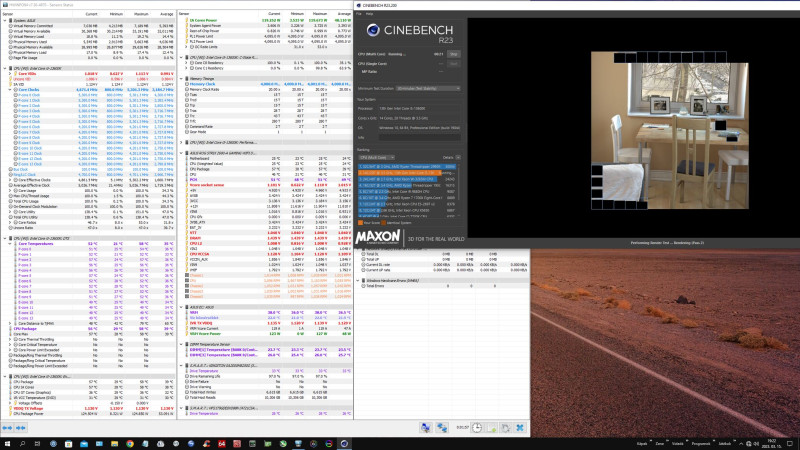
Task: Click the Maximum column header in HWiNFO
Action: click(141, 14)
